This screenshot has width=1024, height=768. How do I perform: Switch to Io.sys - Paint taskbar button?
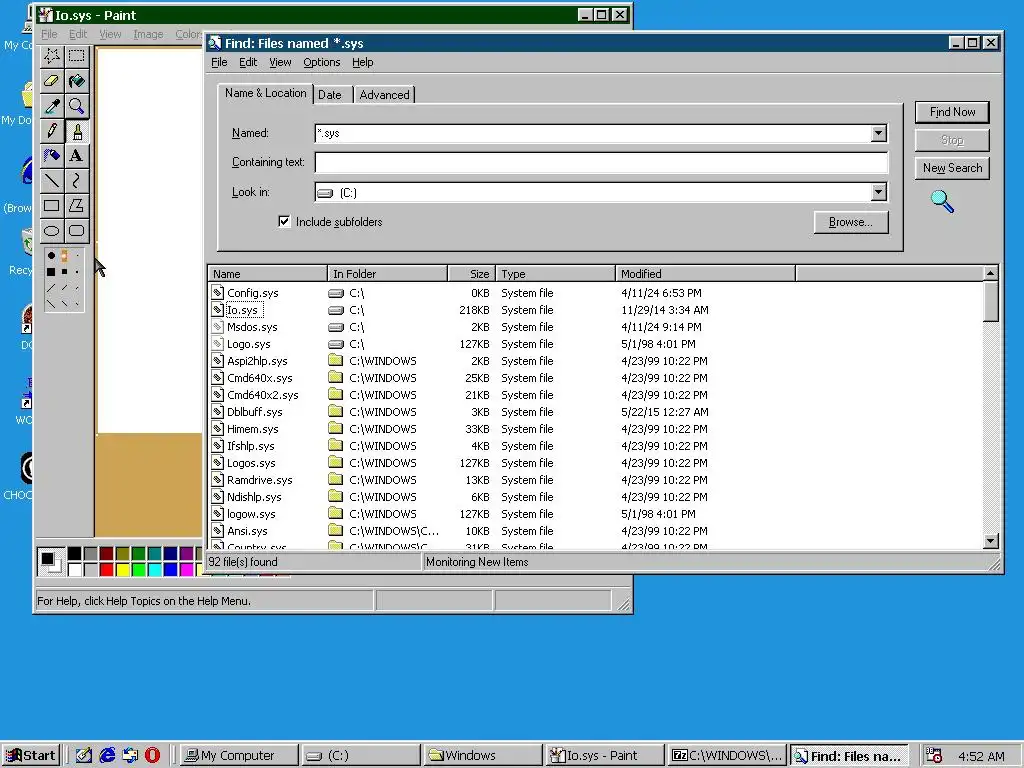pos(605,756)
